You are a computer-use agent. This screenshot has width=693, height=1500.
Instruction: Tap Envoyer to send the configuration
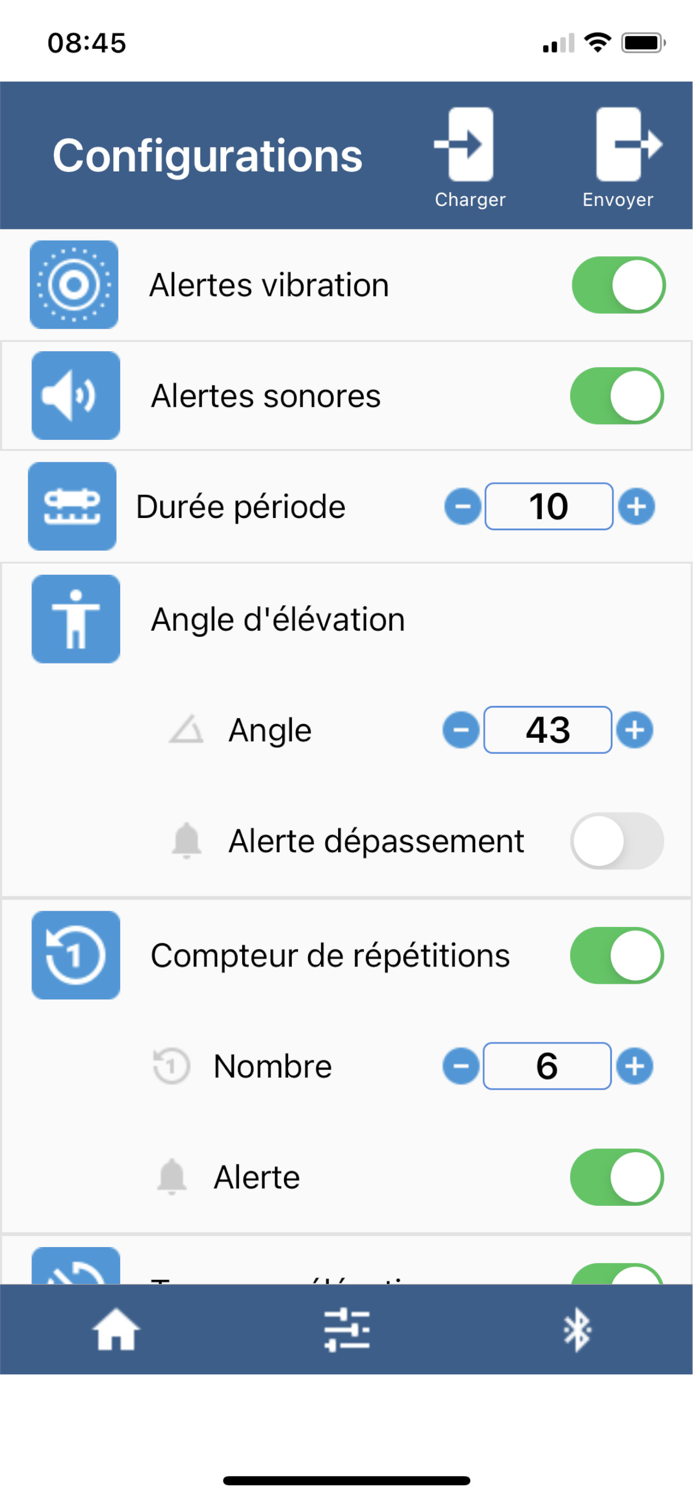point(618,150)
